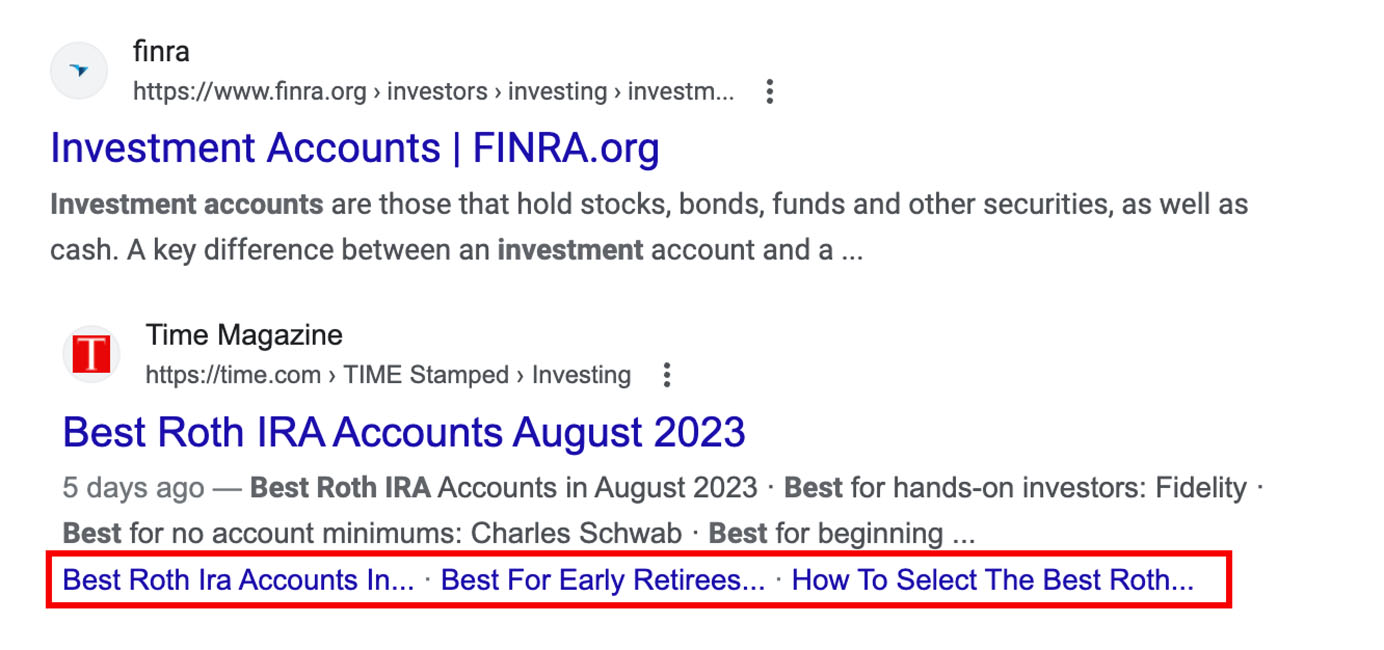Screen dimensions: 1384x650
Task: Open the "Investment Accounts | FINRA.org" result
Action: click(355, 148)
